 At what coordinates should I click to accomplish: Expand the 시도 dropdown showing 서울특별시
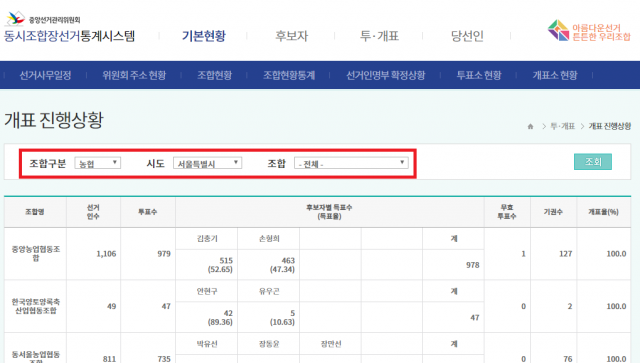(x=207, y=163)
